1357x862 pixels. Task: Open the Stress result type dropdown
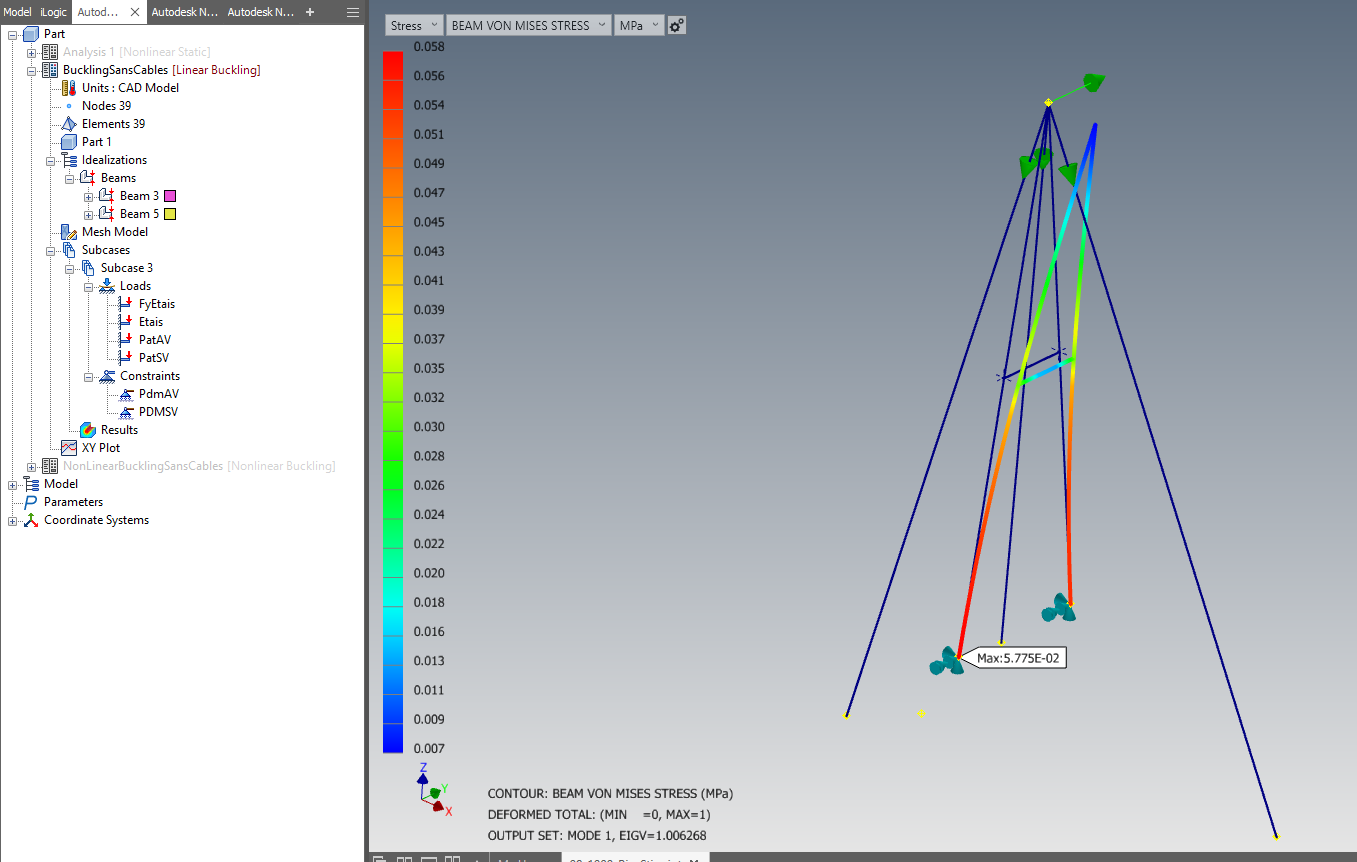point(414,25)
